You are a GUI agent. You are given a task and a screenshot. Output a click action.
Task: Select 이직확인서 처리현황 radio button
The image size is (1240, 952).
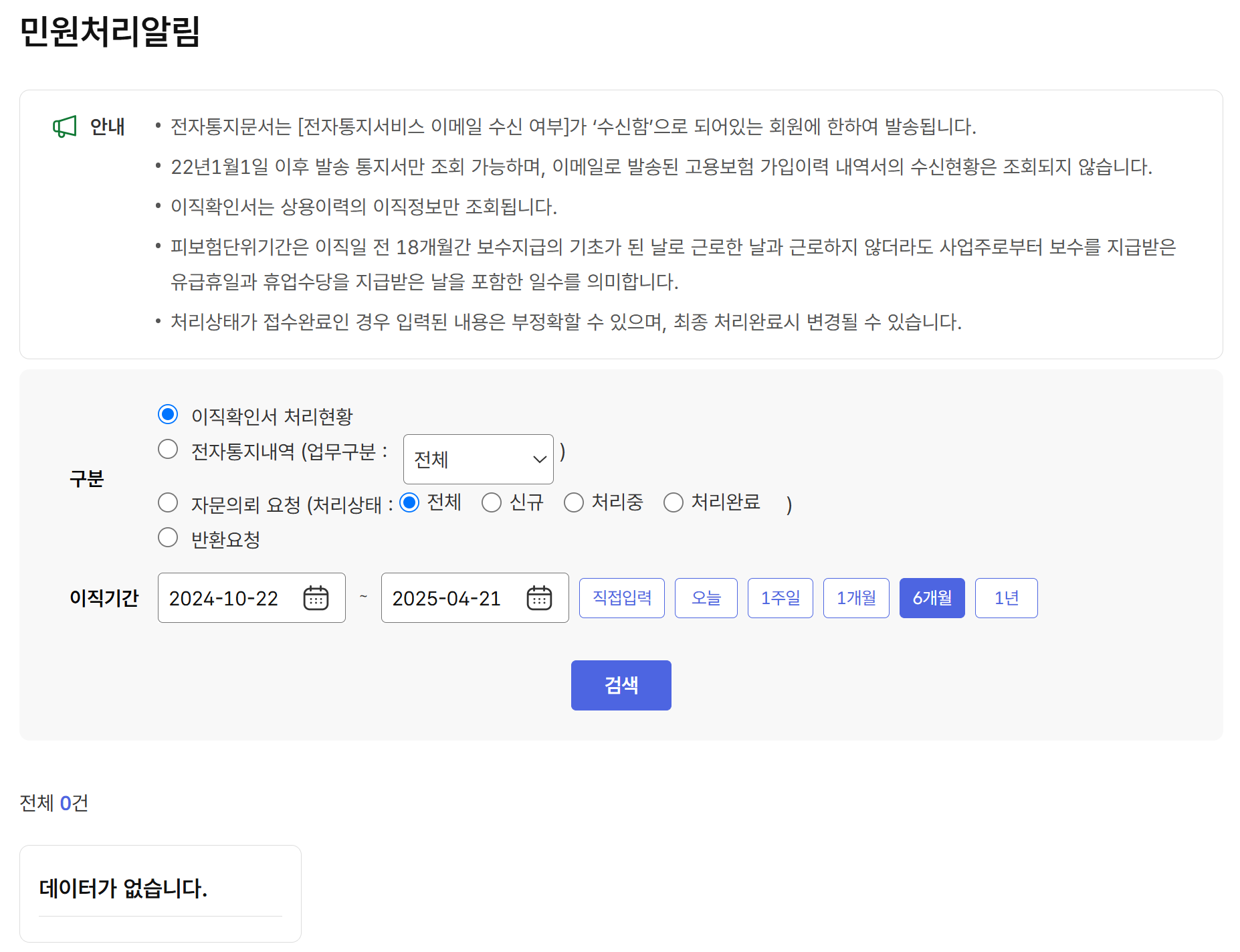point(168,414)
